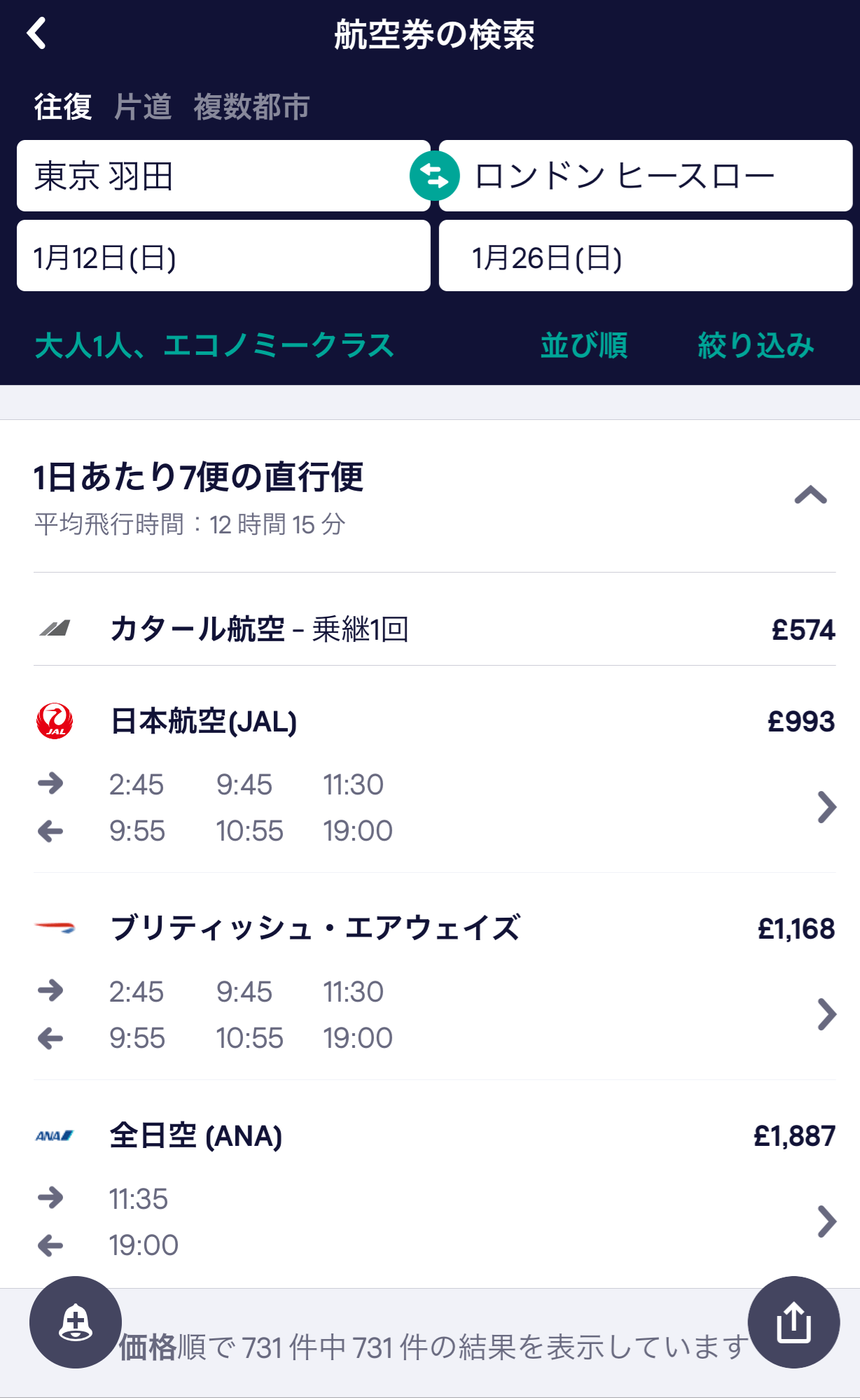Swap origin and destination airports
860x1400 pixels.
click(x=434, y=176)
